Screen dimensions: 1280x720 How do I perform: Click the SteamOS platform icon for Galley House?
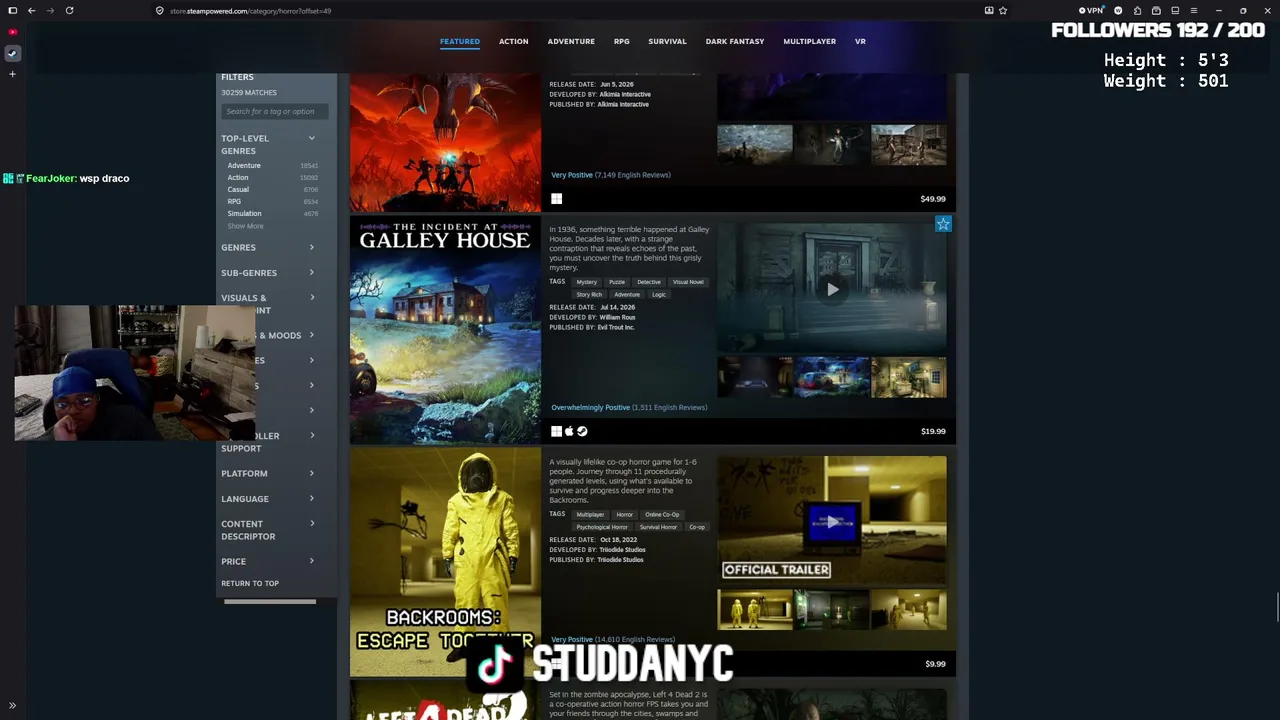[x=582, y=431]
